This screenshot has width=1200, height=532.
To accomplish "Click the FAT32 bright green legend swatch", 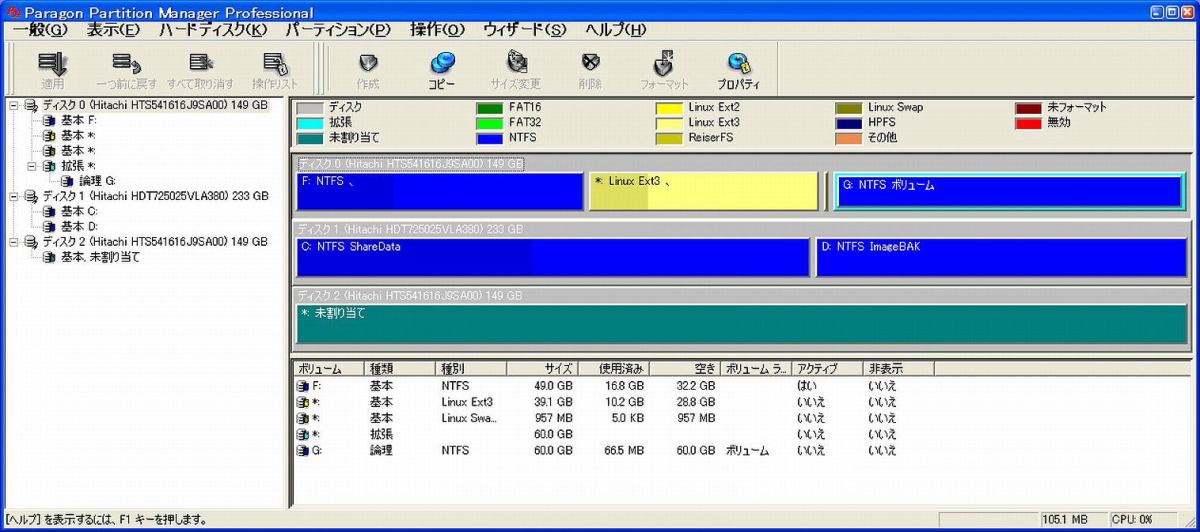I will (489, 123).
